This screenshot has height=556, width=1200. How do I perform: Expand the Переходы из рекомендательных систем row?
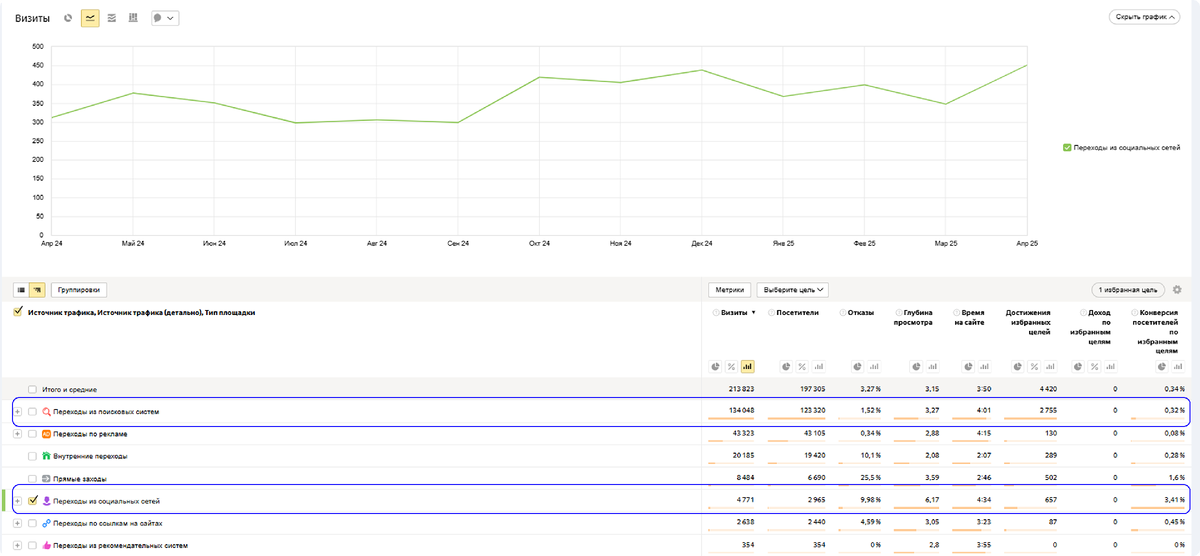17,545
